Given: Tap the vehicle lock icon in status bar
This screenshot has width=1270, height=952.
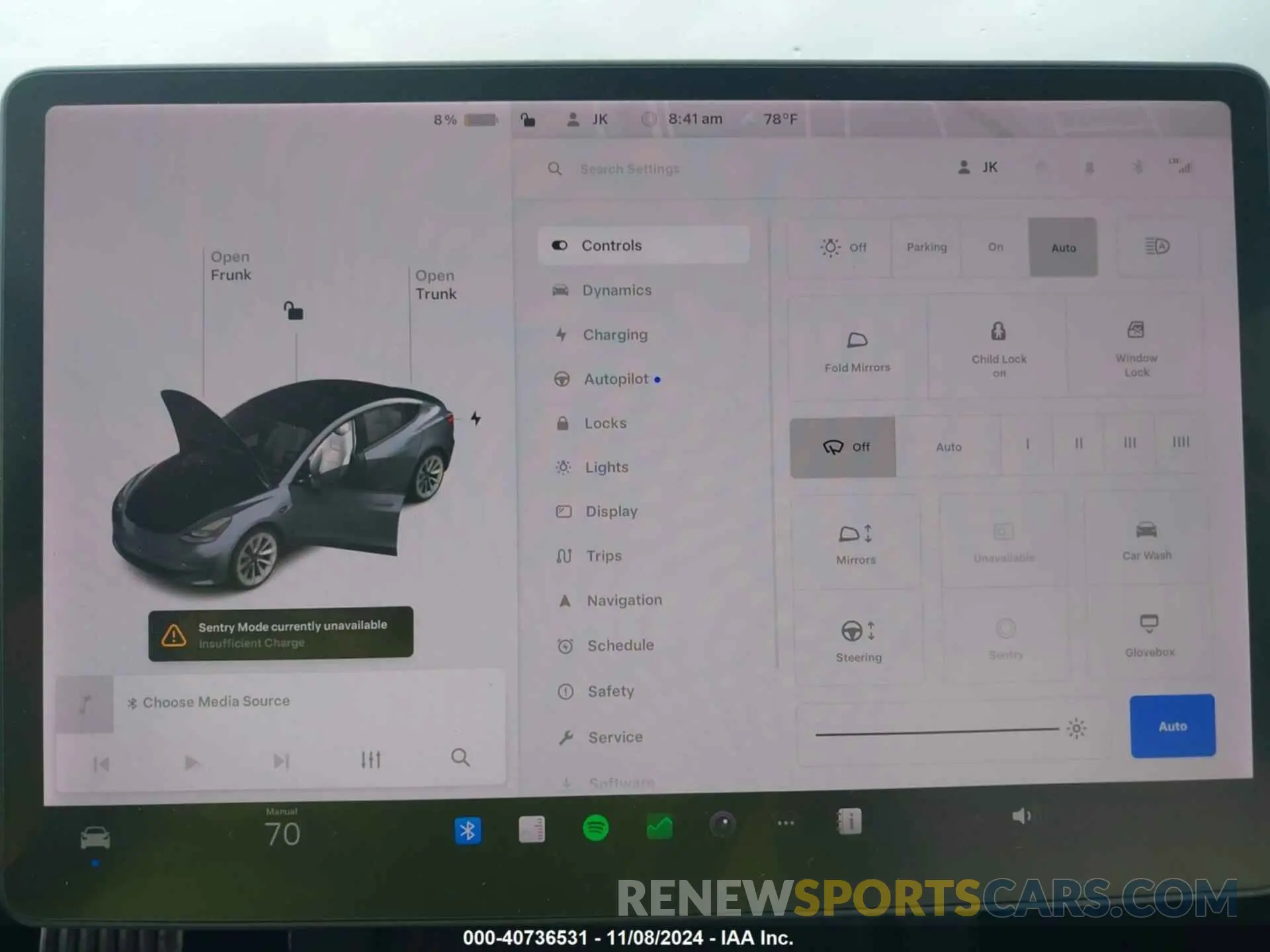Looking at the screenshot, I should pos(528,119).
